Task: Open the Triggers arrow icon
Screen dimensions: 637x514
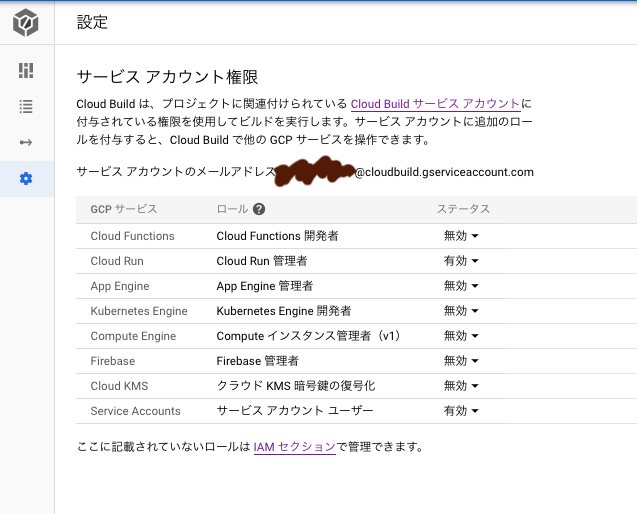Action: [x=26, y=143]
